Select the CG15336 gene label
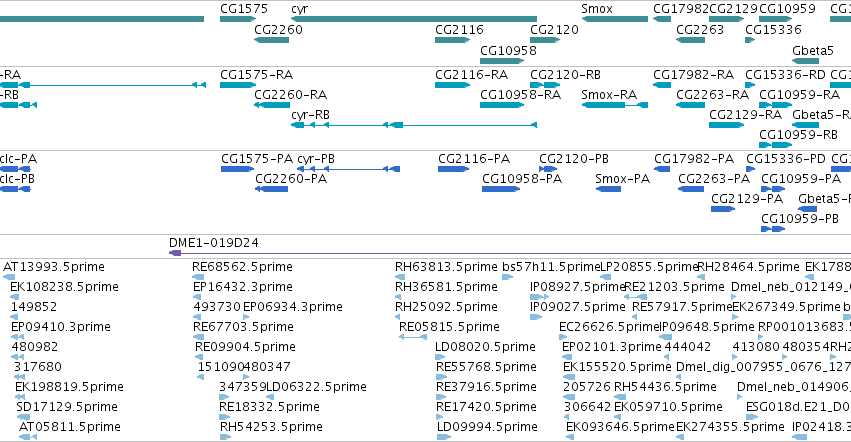Viewport: 851px width, 442px height. (773, 29)
